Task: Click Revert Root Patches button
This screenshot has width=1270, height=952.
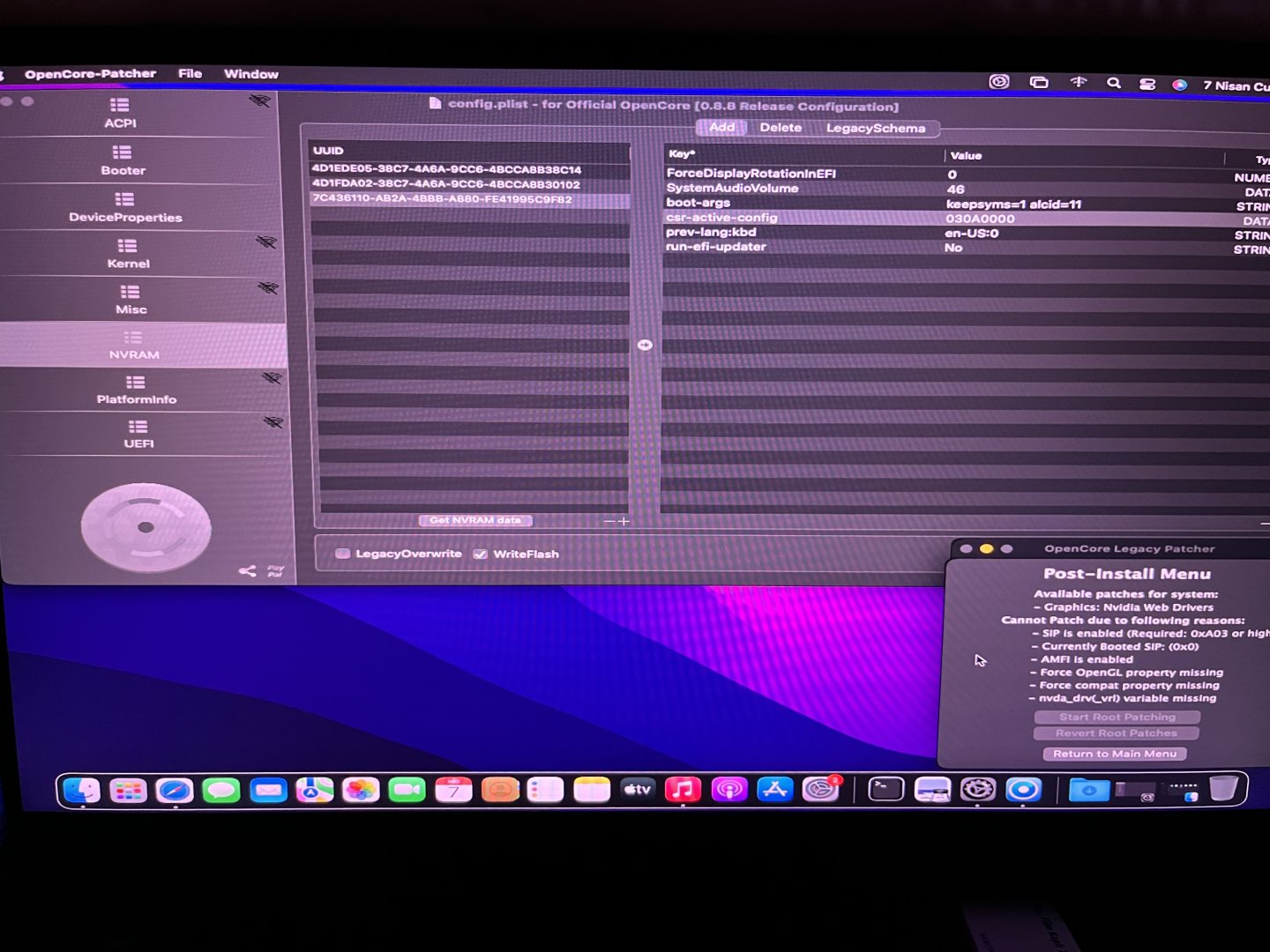Action: click(1117, 733)
